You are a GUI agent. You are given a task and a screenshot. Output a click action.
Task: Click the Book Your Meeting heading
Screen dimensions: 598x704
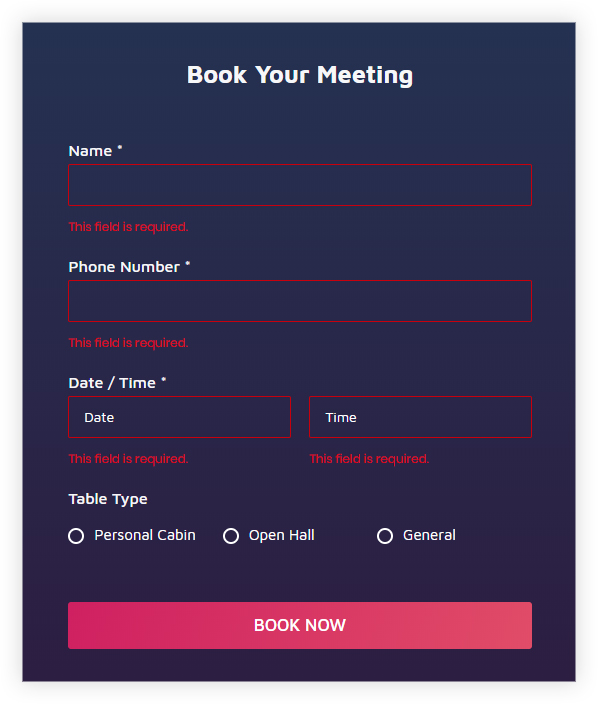click(300, 75)
